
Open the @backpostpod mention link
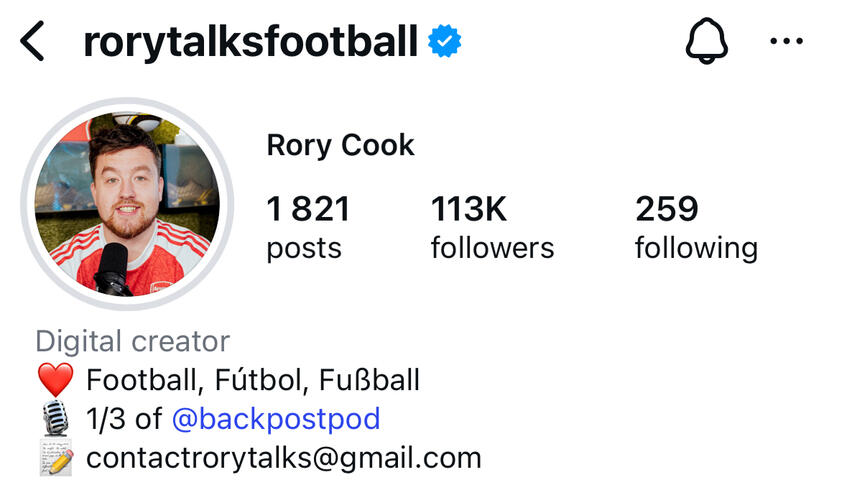pyautogui.click(x=276, y=418)
